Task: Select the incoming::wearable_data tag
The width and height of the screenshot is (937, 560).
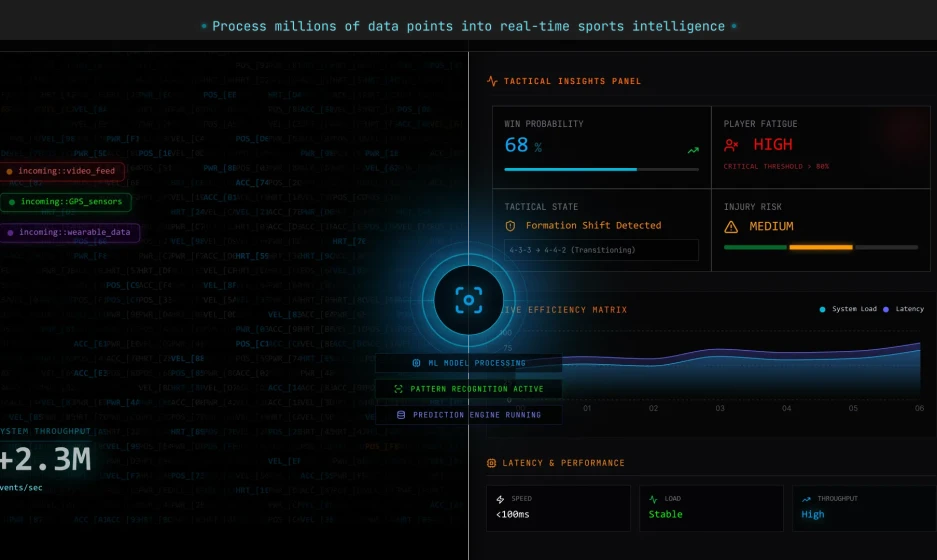Action: point(70,232)
